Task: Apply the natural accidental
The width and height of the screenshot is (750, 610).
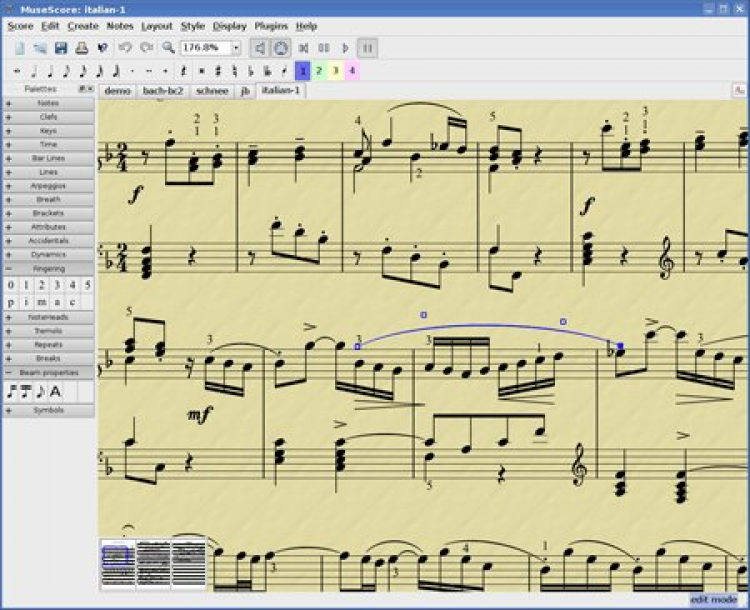Action: click(234, 71)
